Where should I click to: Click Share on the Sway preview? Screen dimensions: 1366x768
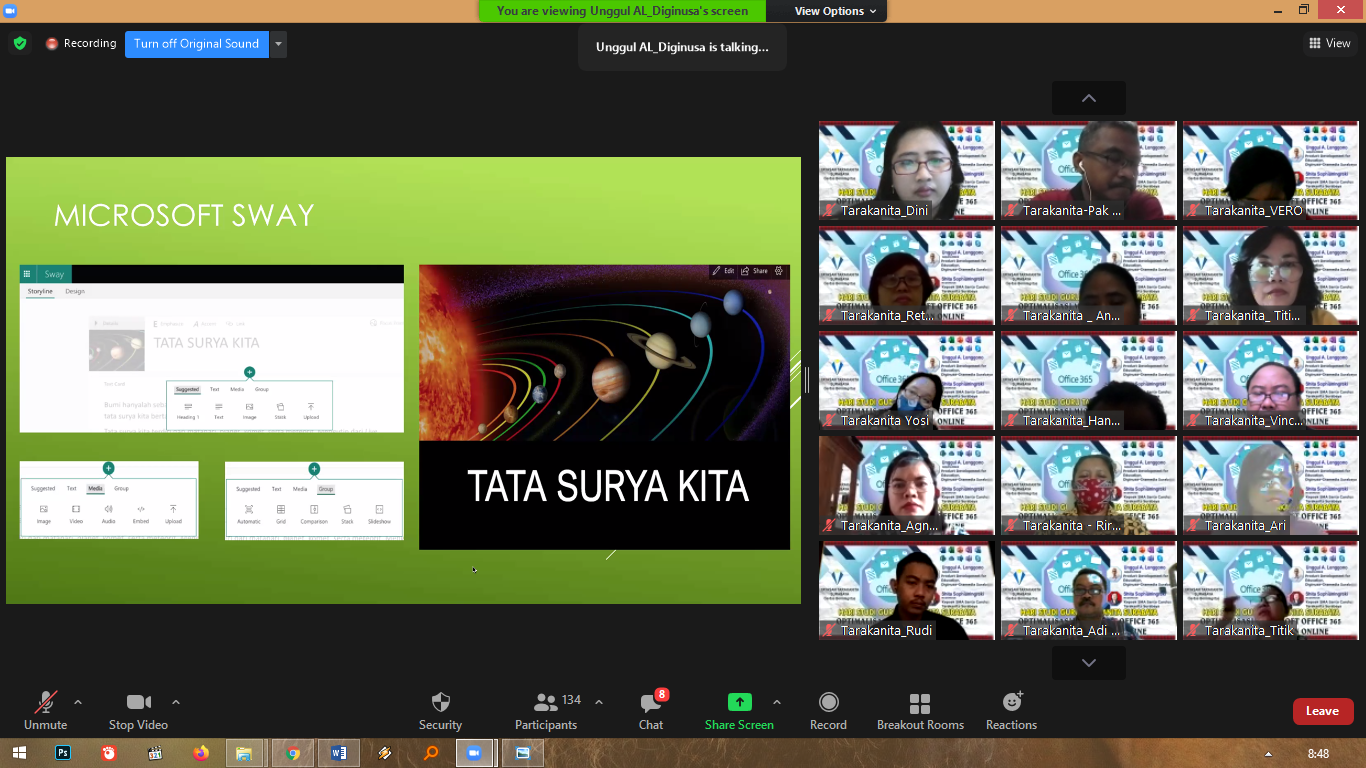[x=754, y=271]
